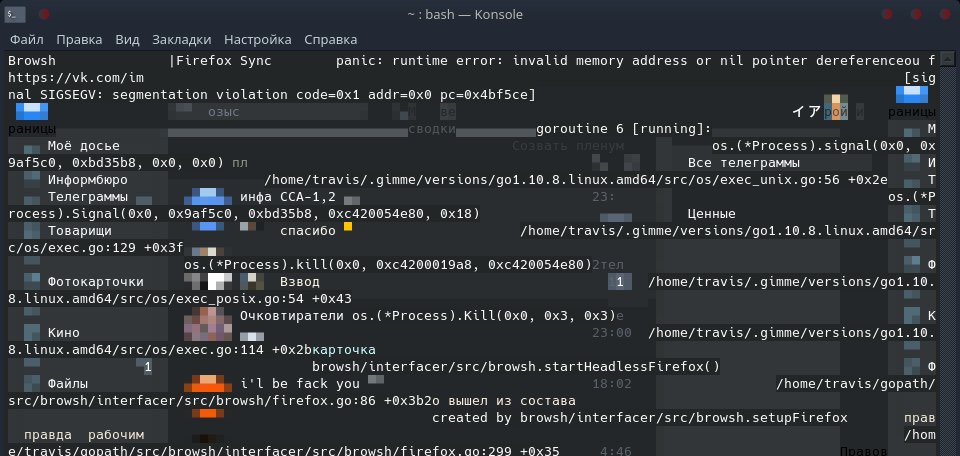Click the icon beside Информбюро
The height and width of the screenshot is (456, 960).
[x=32, y=180]
